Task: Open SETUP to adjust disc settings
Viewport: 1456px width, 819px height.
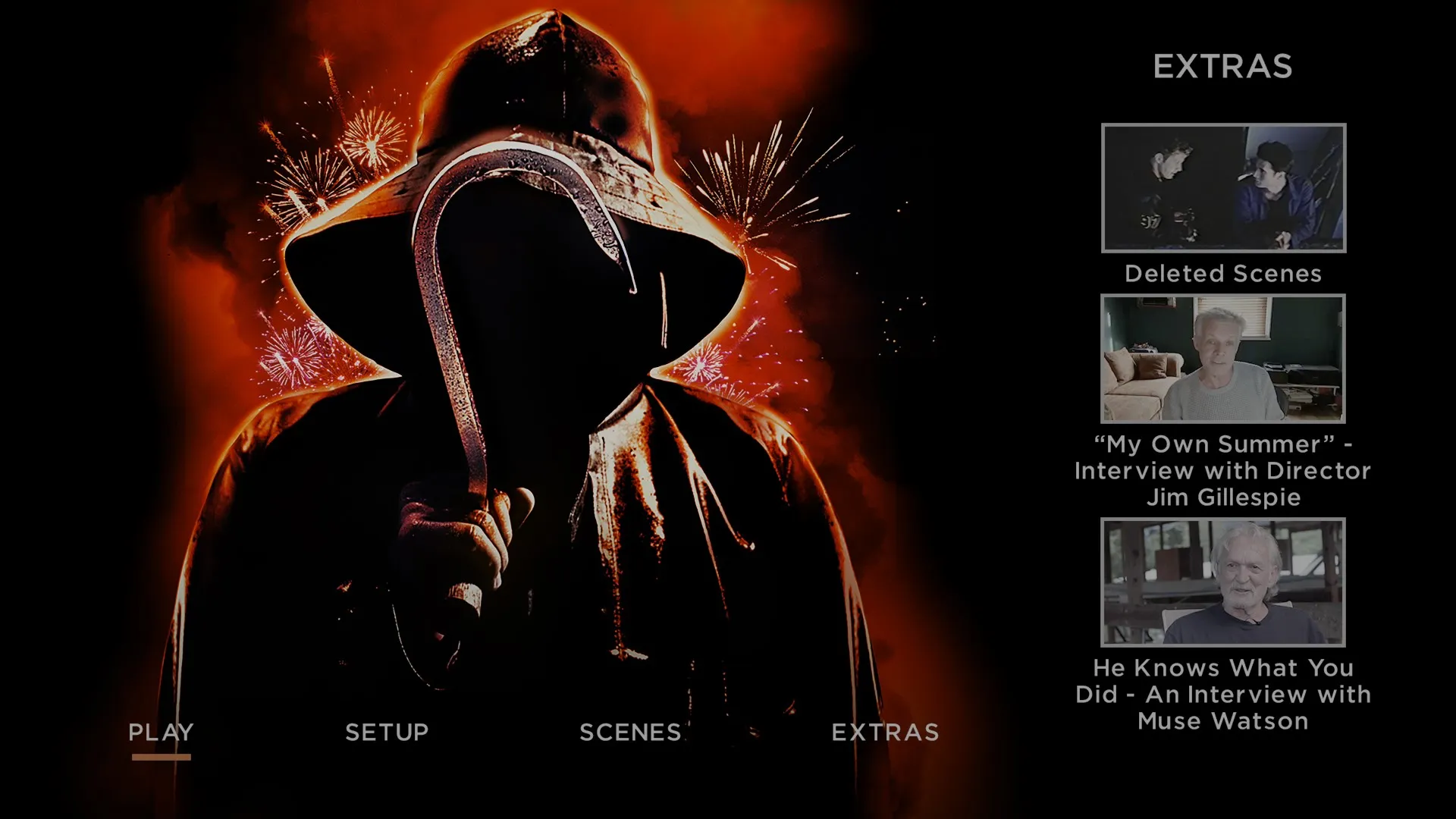Action: point(385,732)
